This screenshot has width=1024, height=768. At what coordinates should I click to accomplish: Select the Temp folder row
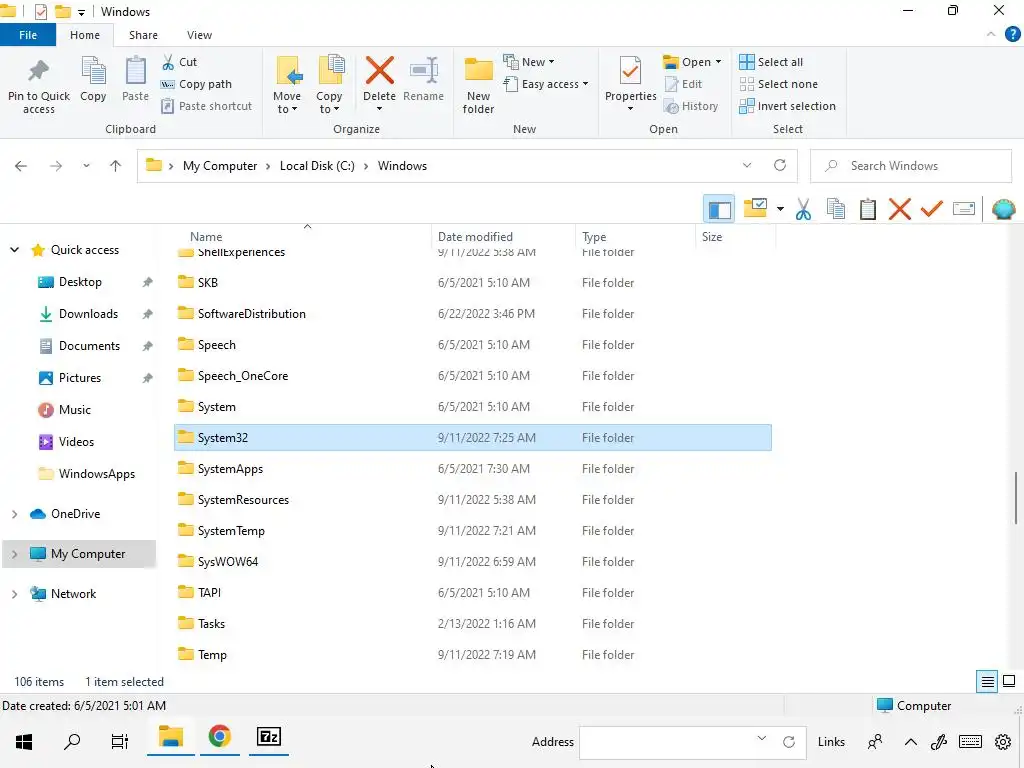(473, 655)
